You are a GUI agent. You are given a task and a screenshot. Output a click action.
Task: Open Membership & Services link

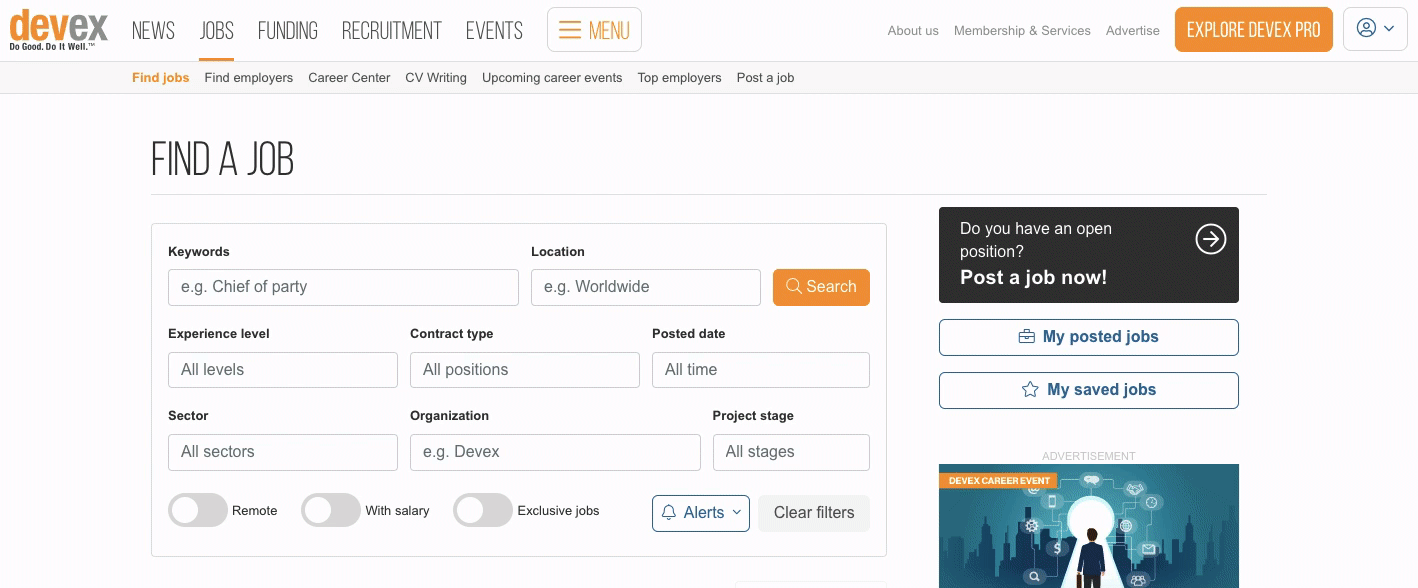[x=1022, y=31]
